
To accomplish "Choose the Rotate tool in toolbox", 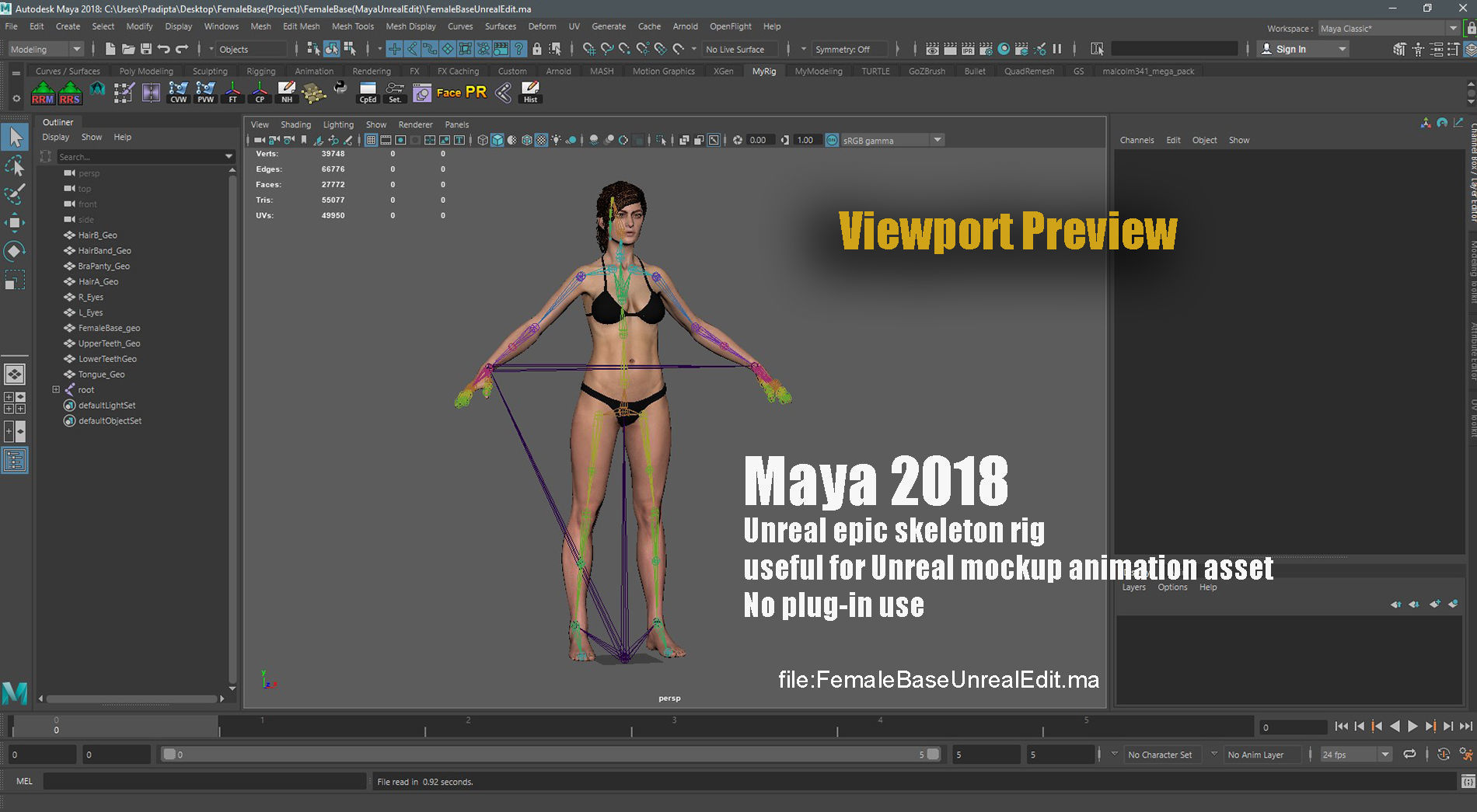I will [x=15, y=251].
